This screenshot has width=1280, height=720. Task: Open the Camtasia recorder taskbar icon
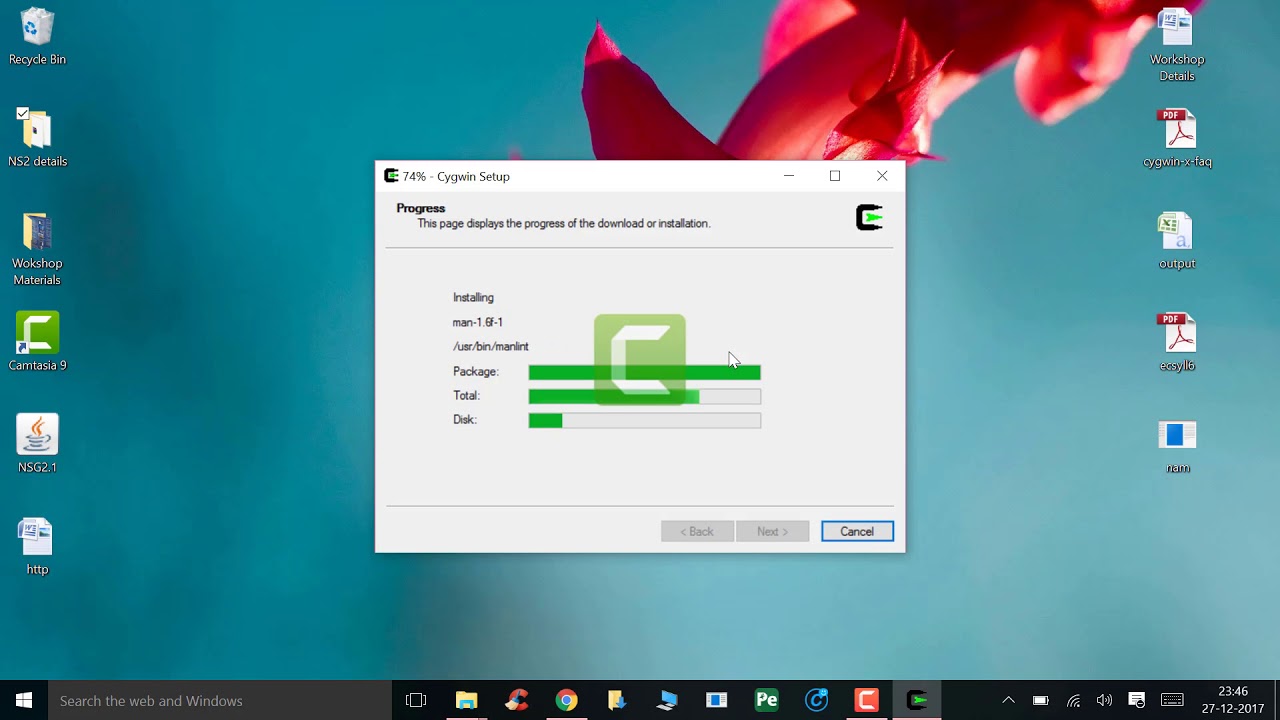[x=866, y=700]
